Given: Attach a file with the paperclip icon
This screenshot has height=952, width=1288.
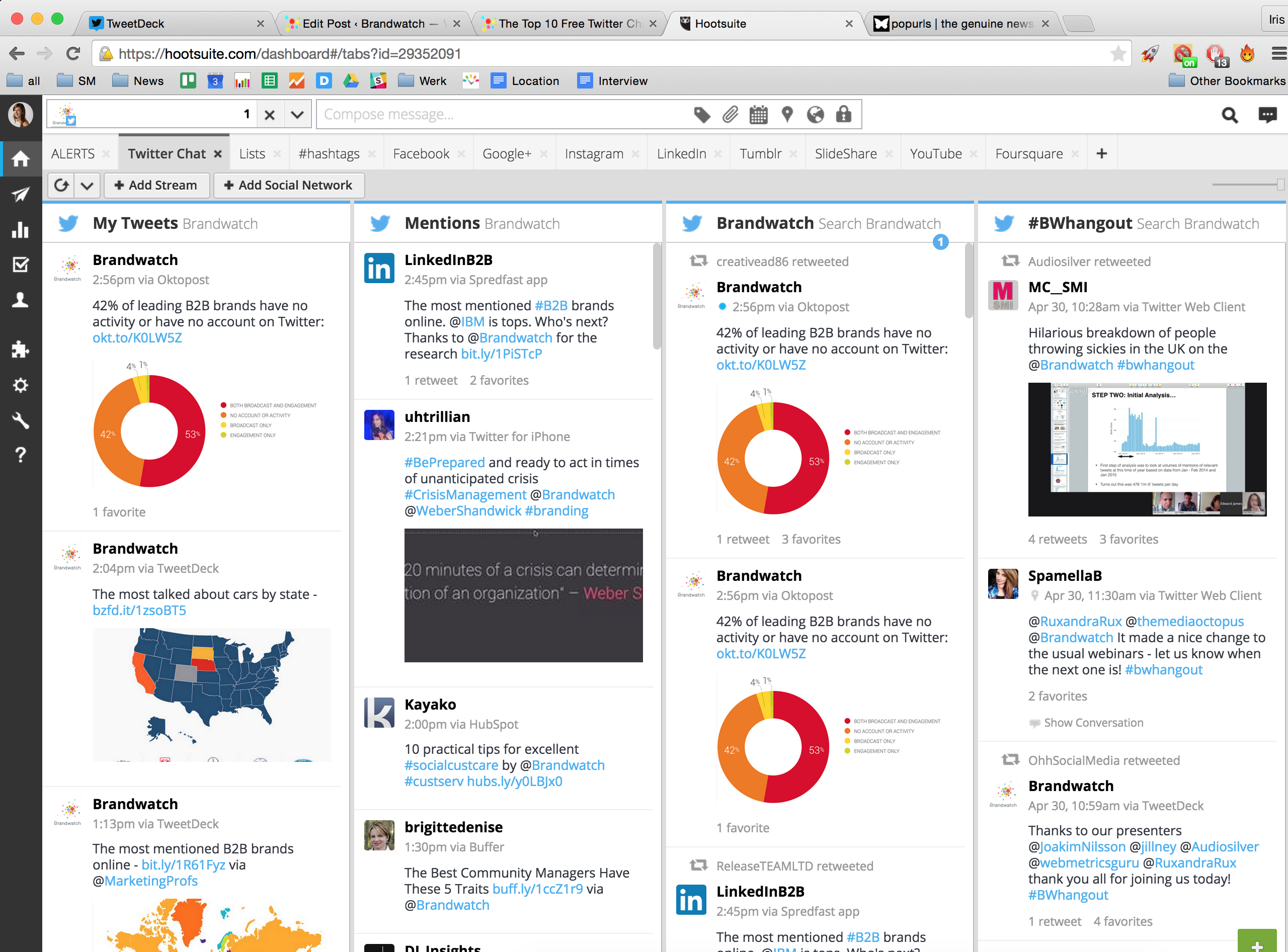Looking at the screenshot, I should pos(730,115).
